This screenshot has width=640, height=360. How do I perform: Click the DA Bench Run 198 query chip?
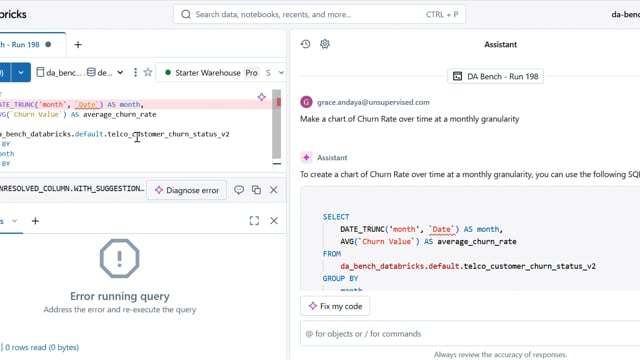point(496,76)
